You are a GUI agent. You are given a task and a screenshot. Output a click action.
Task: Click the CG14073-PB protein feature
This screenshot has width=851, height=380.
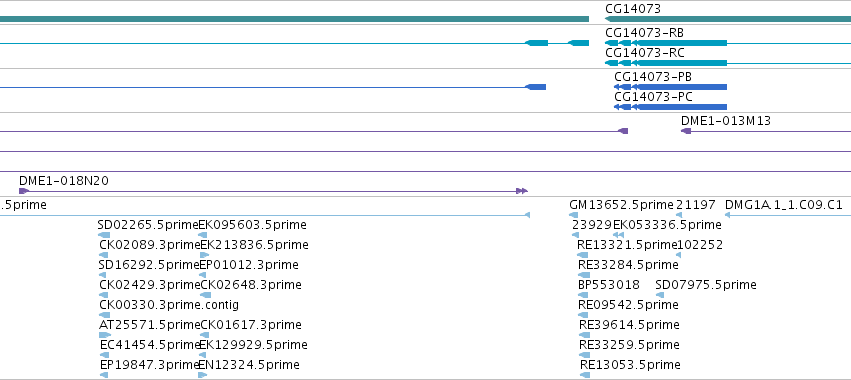(x=670, y=87)
